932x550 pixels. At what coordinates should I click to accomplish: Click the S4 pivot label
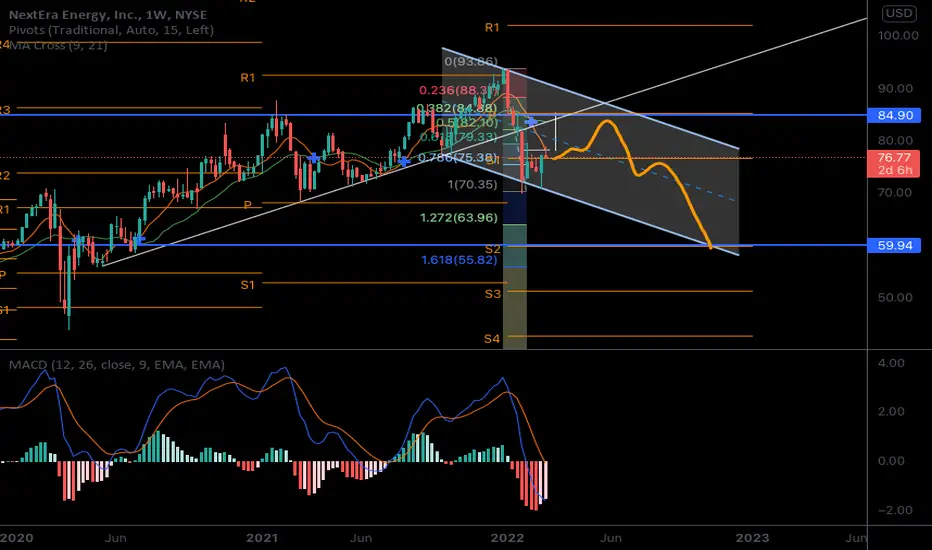pos(492,339)
